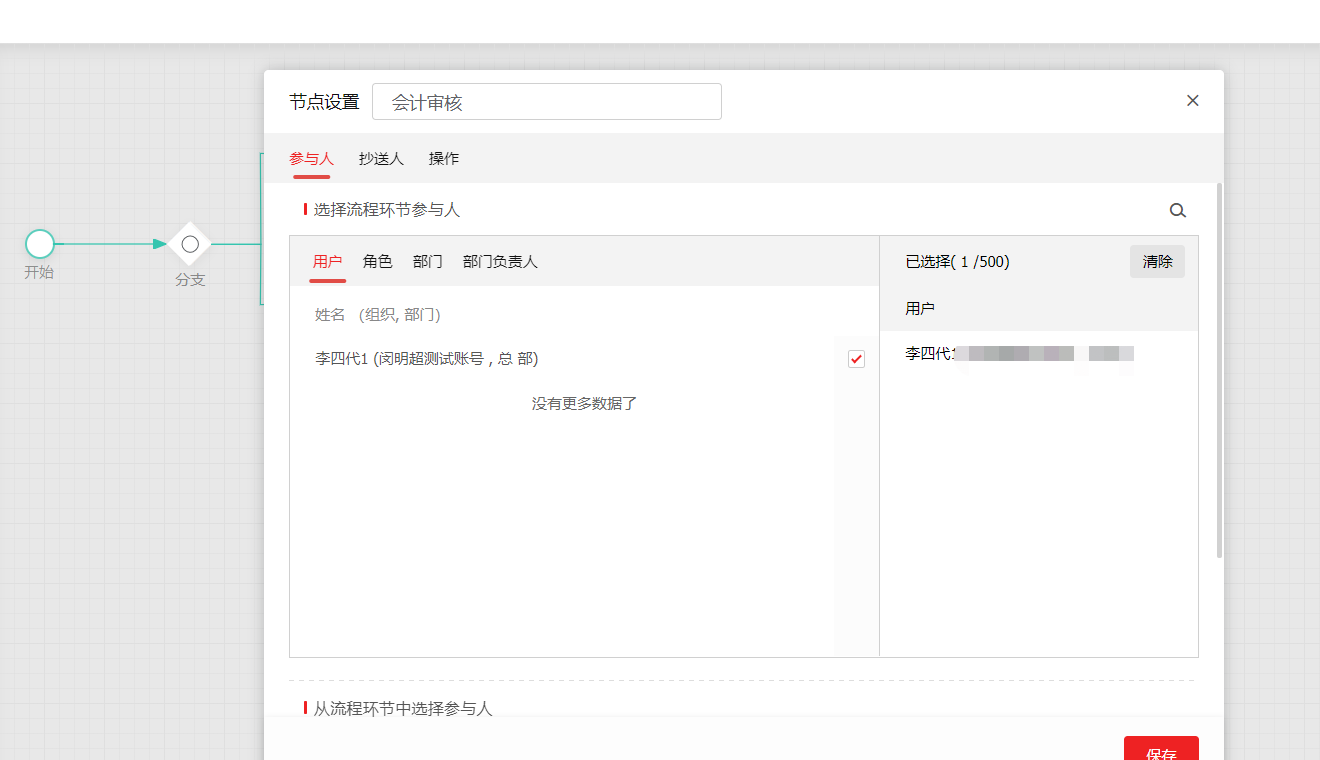The height and width of the screenshot is (760, 1320).
Task: Click the dialog's vertical scrollbar
Action: [1219, 370]
